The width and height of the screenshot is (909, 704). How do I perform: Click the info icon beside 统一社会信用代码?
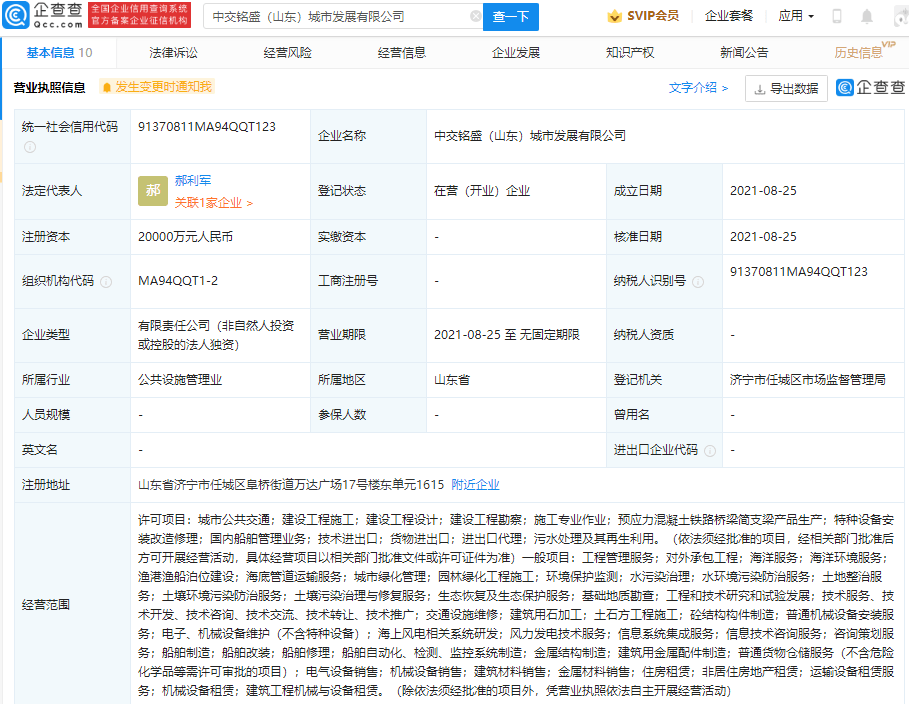point(30,147)
